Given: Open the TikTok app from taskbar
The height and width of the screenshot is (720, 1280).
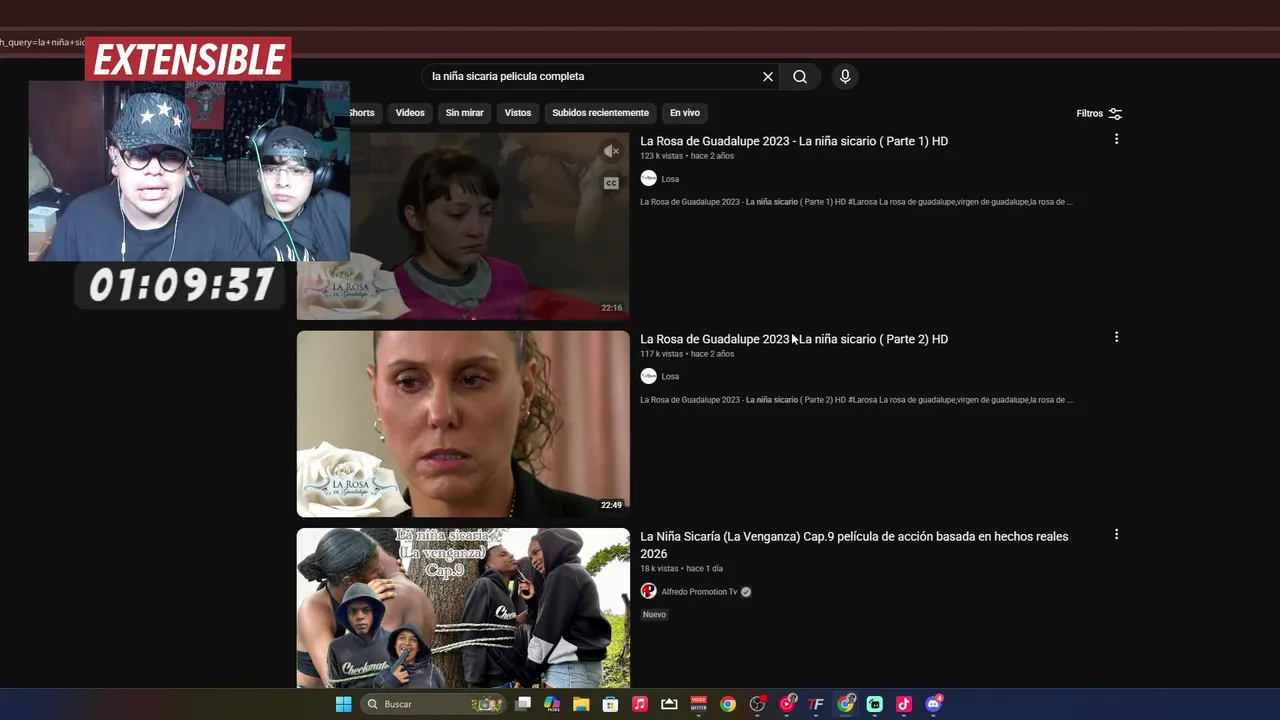Looking at the screenshot, I should pyautogui.click(x=904, y=704).
